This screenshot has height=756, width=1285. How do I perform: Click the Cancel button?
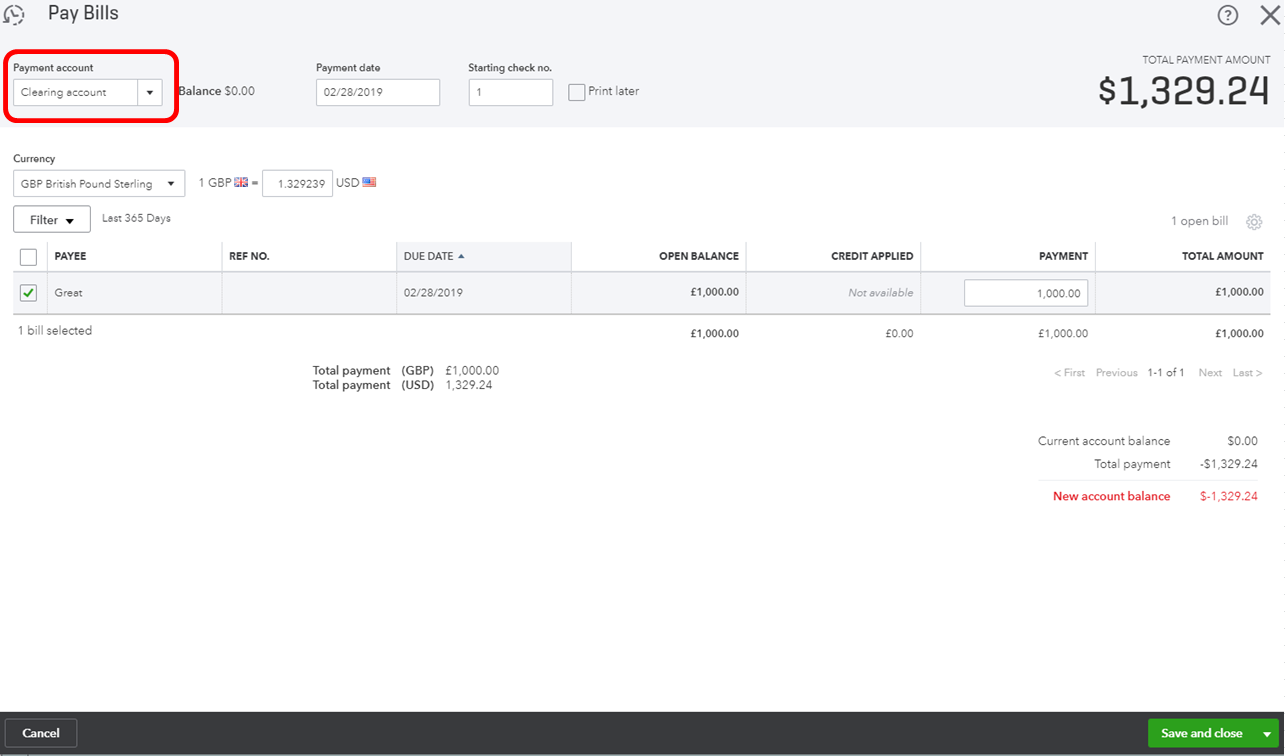[x=40, y=733]
